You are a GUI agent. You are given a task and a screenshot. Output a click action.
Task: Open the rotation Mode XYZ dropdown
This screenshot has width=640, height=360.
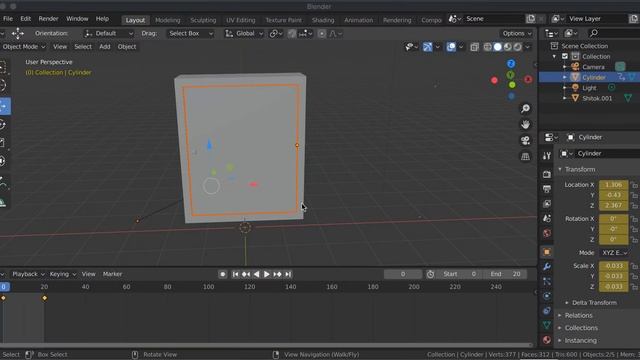614,253
